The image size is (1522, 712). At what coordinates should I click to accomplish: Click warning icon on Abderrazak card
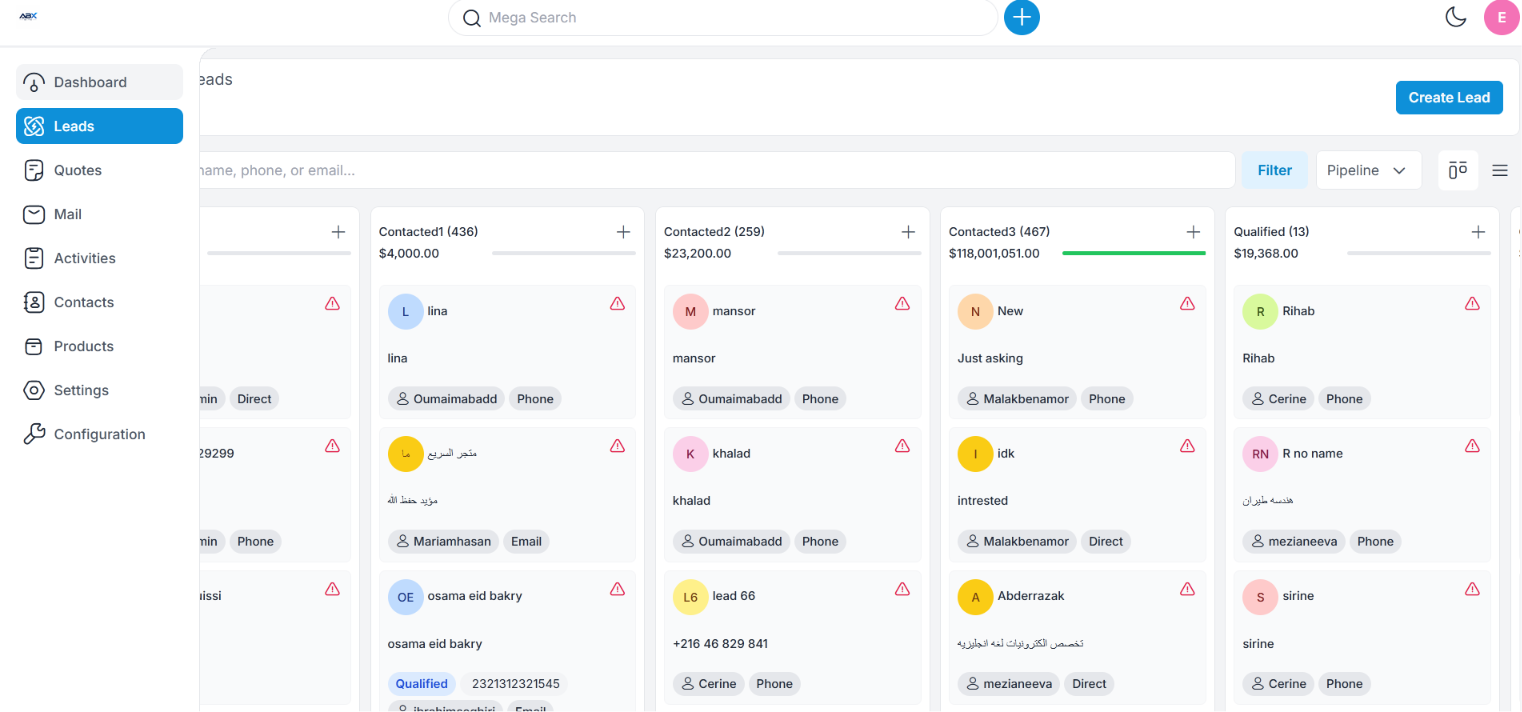tap(1187, 588)
